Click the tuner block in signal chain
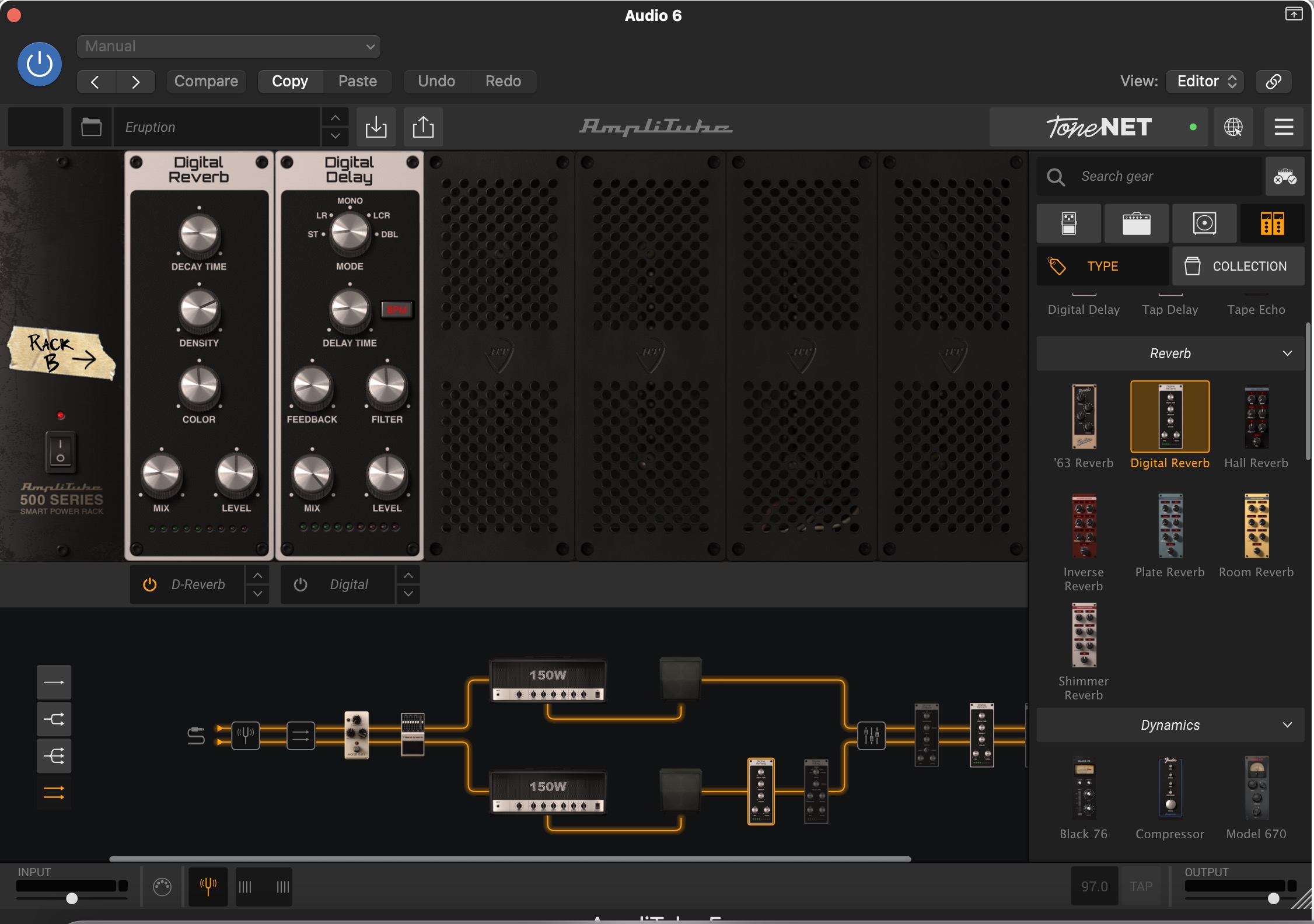Viewport: 1314px width, 924px height. (x=246, y=735)
